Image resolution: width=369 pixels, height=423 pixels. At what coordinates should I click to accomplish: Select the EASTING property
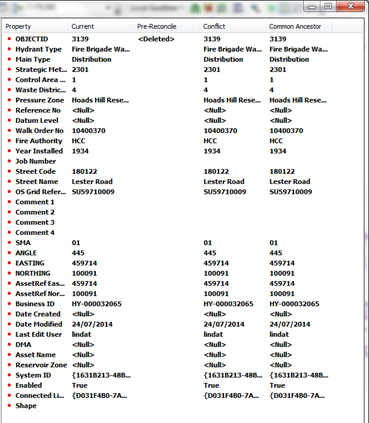[x=30, y=263]
